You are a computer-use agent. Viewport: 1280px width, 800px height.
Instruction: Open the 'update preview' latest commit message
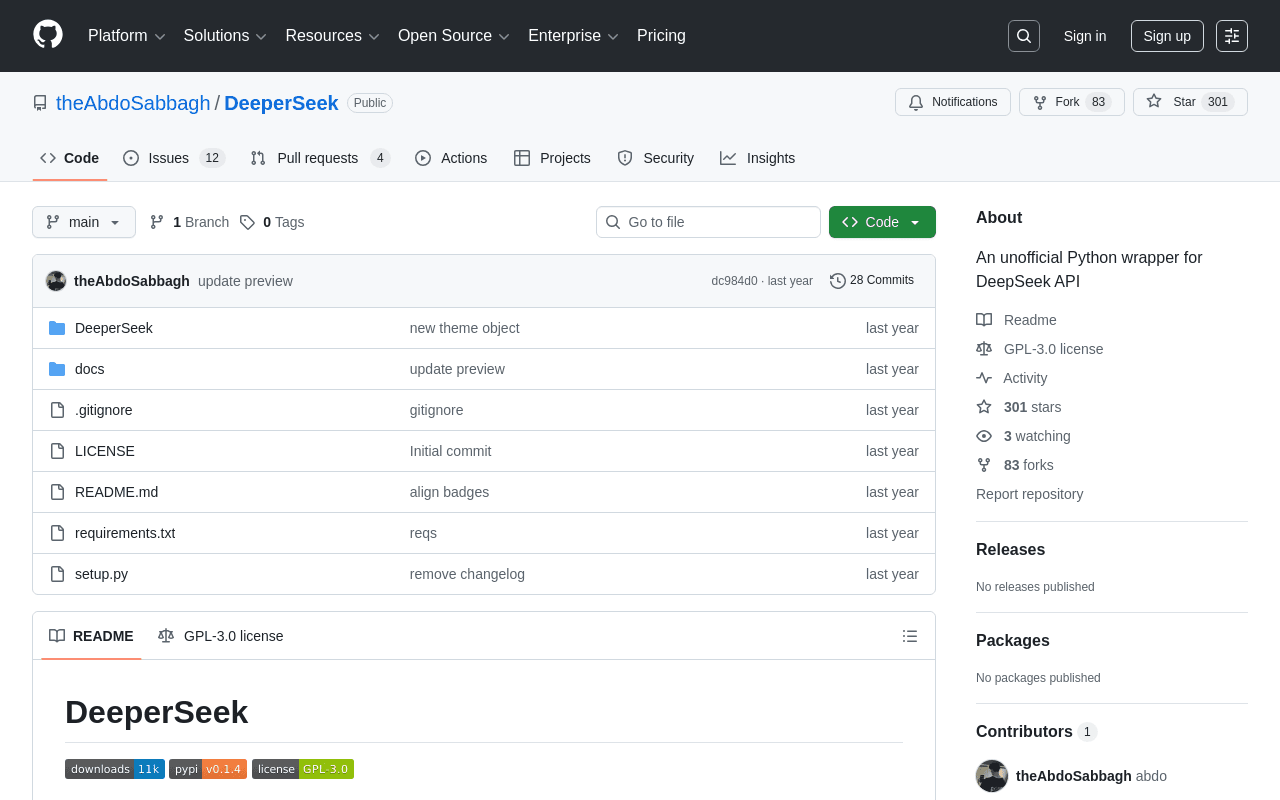click(x=245, y=281)
